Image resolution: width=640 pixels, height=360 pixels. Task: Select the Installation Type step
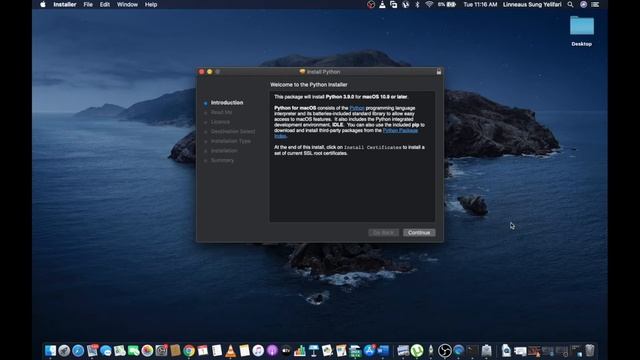[231, 141]
